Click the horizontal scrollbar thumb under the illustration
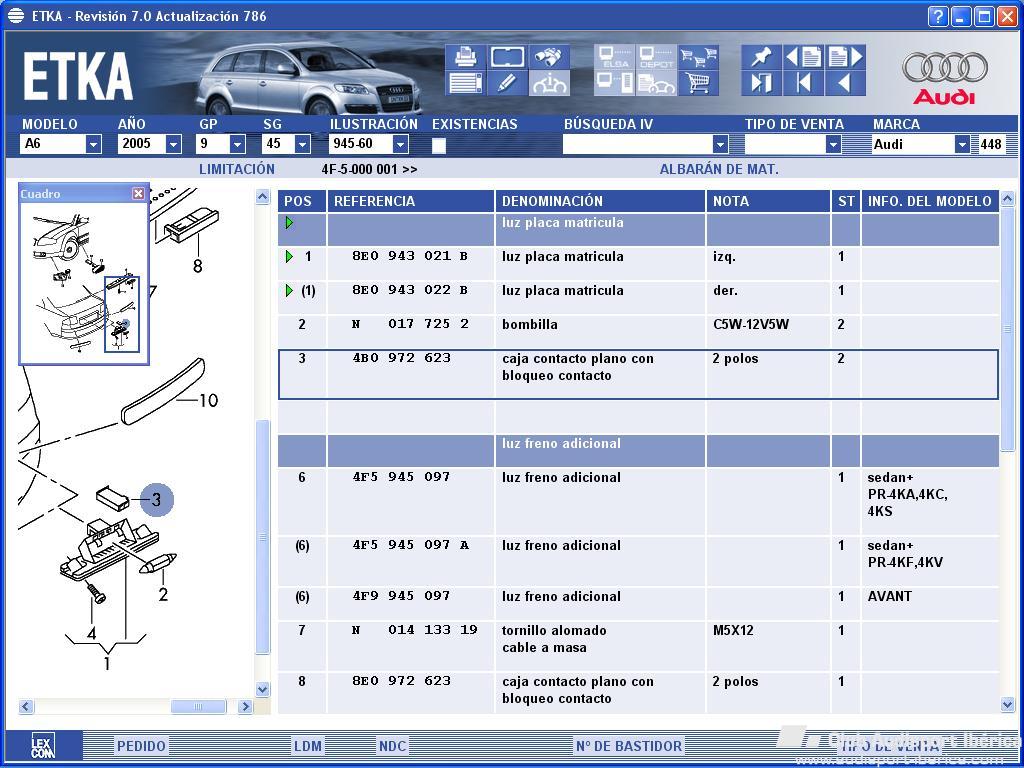 point(198,707)
